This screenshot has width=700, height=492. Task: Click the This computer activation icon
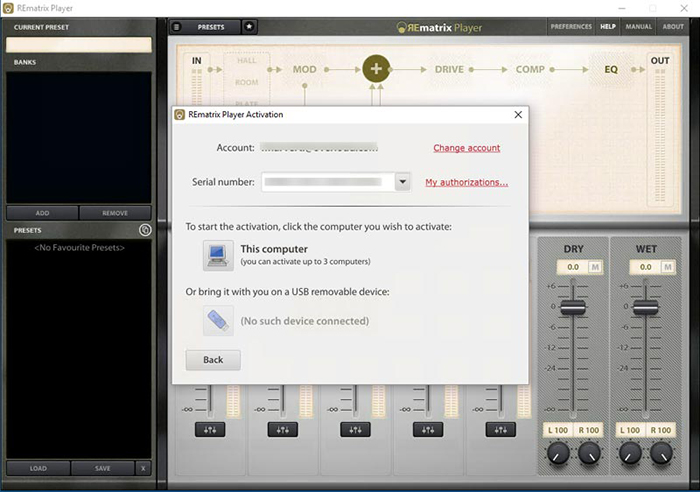click(x=218, y=255)
